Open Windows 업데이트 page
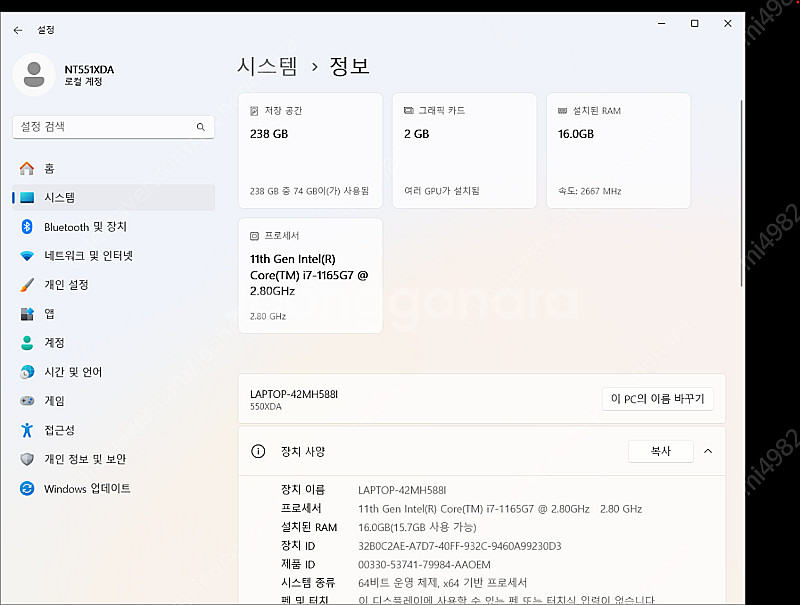 click(113, 488)
